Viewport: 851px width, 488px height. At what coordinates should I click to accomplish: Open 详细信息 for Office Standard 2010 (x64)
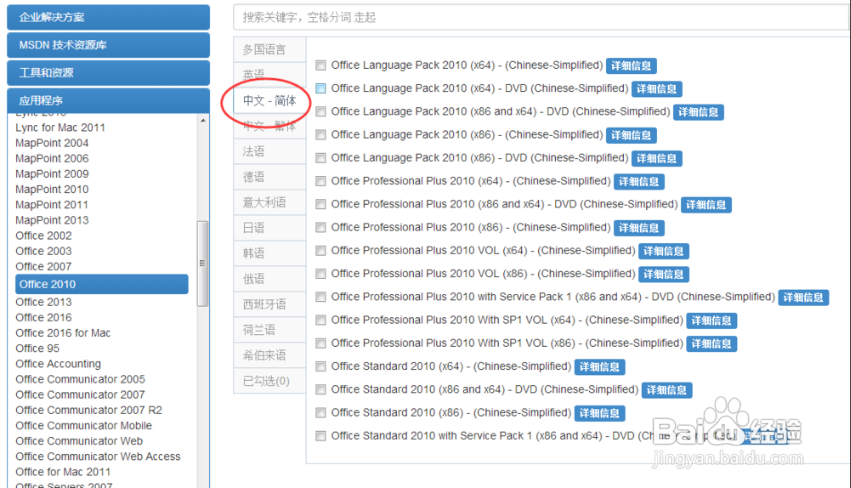pos(600,367)
